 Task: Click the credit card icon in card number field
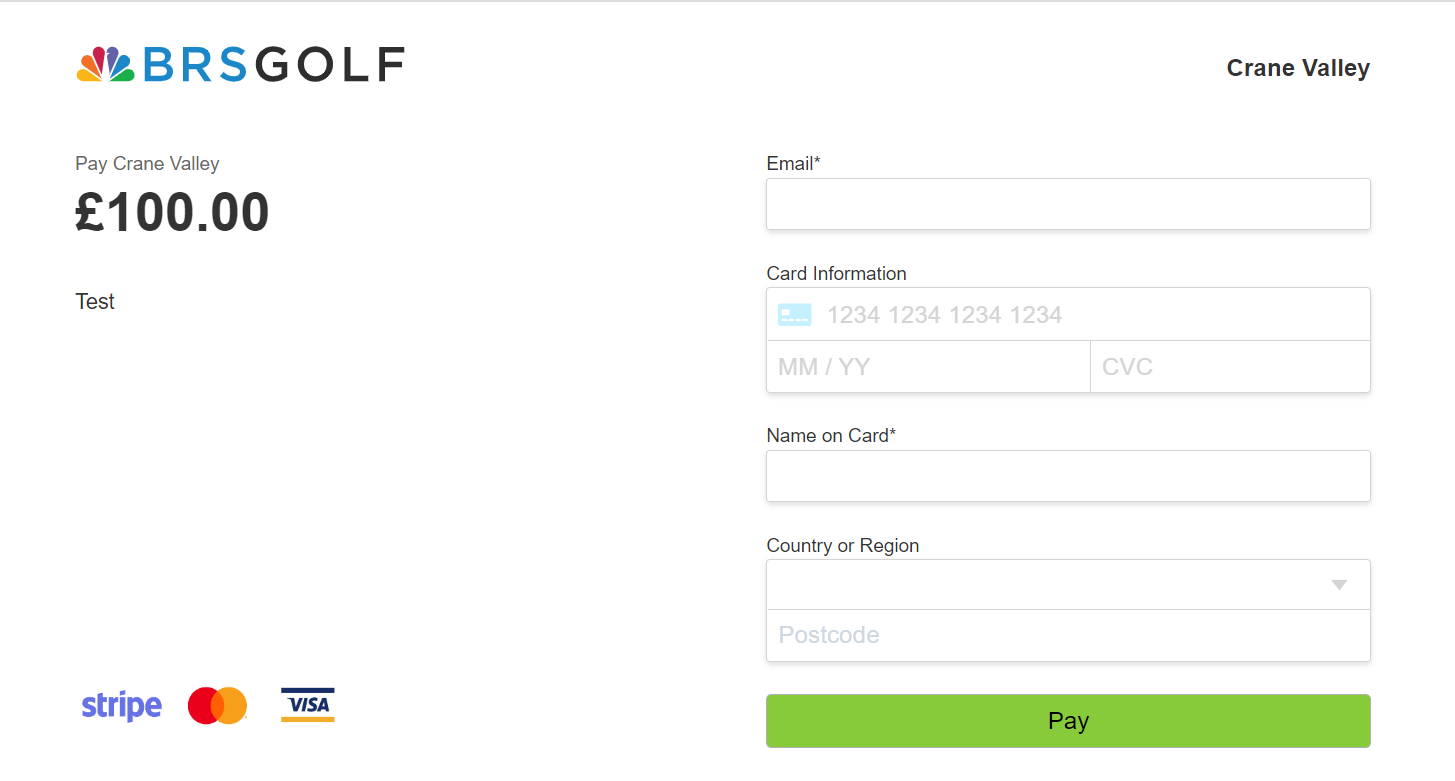pyautogui.click(x=795, y=315)
